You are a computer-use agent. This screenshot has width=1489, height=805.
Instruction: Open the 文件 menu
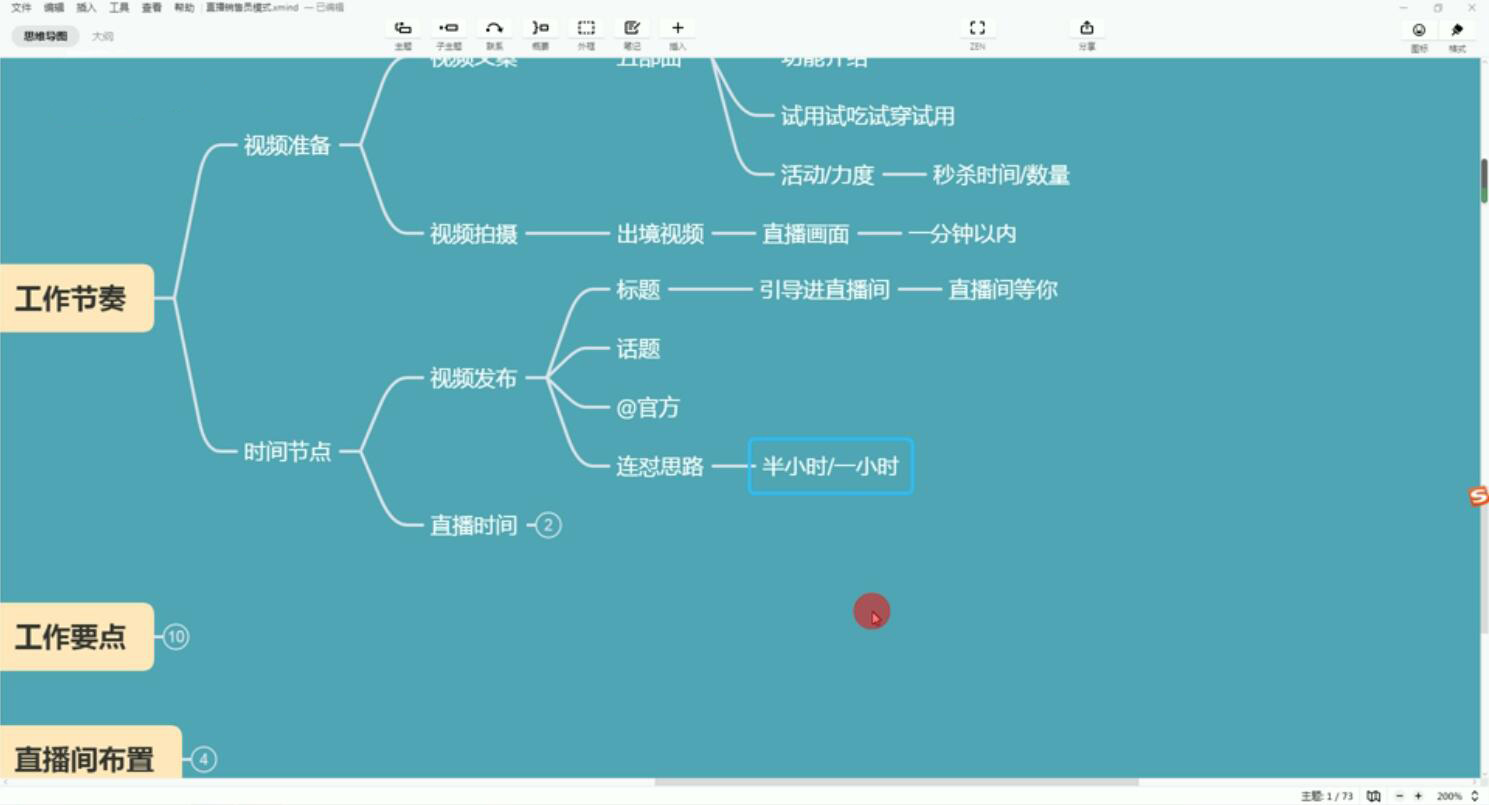click(21, 7)
